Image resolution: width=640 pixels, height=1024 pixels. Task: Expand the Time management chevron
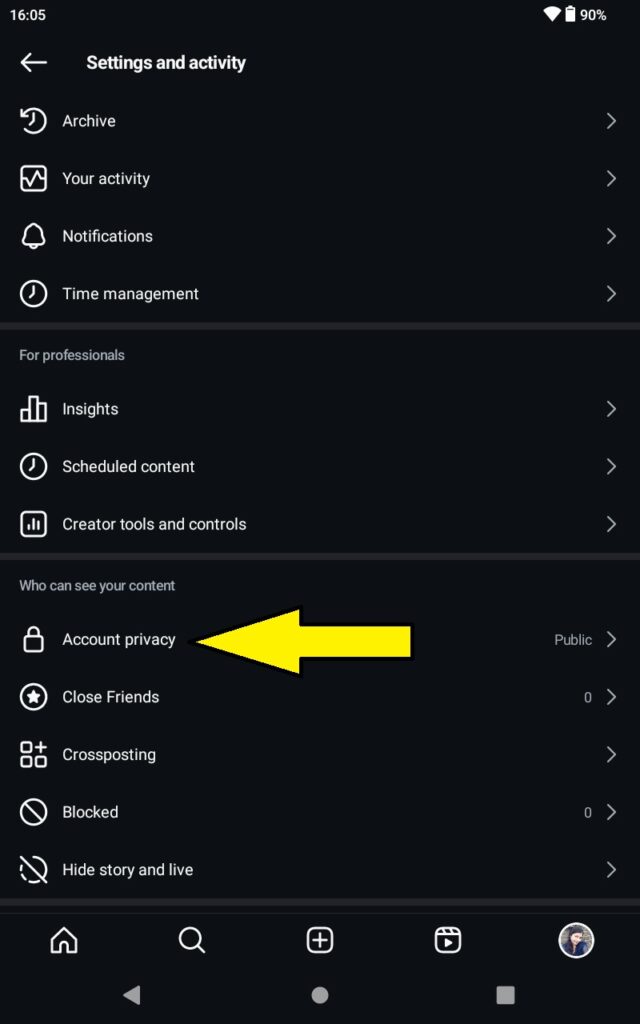tap(611, 294)
